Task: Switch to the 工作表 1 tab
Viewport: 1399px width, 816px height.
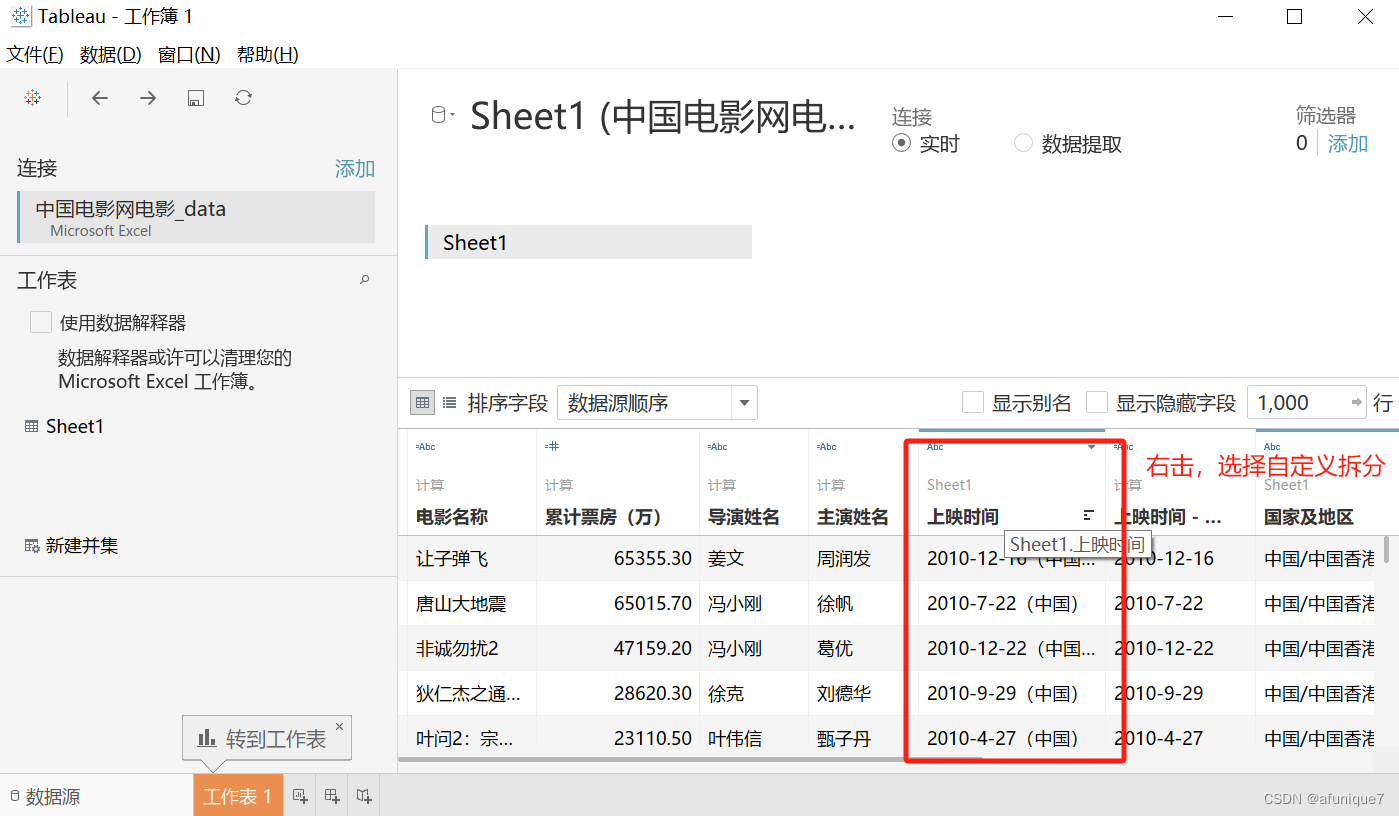Action: tap(238, 796)
